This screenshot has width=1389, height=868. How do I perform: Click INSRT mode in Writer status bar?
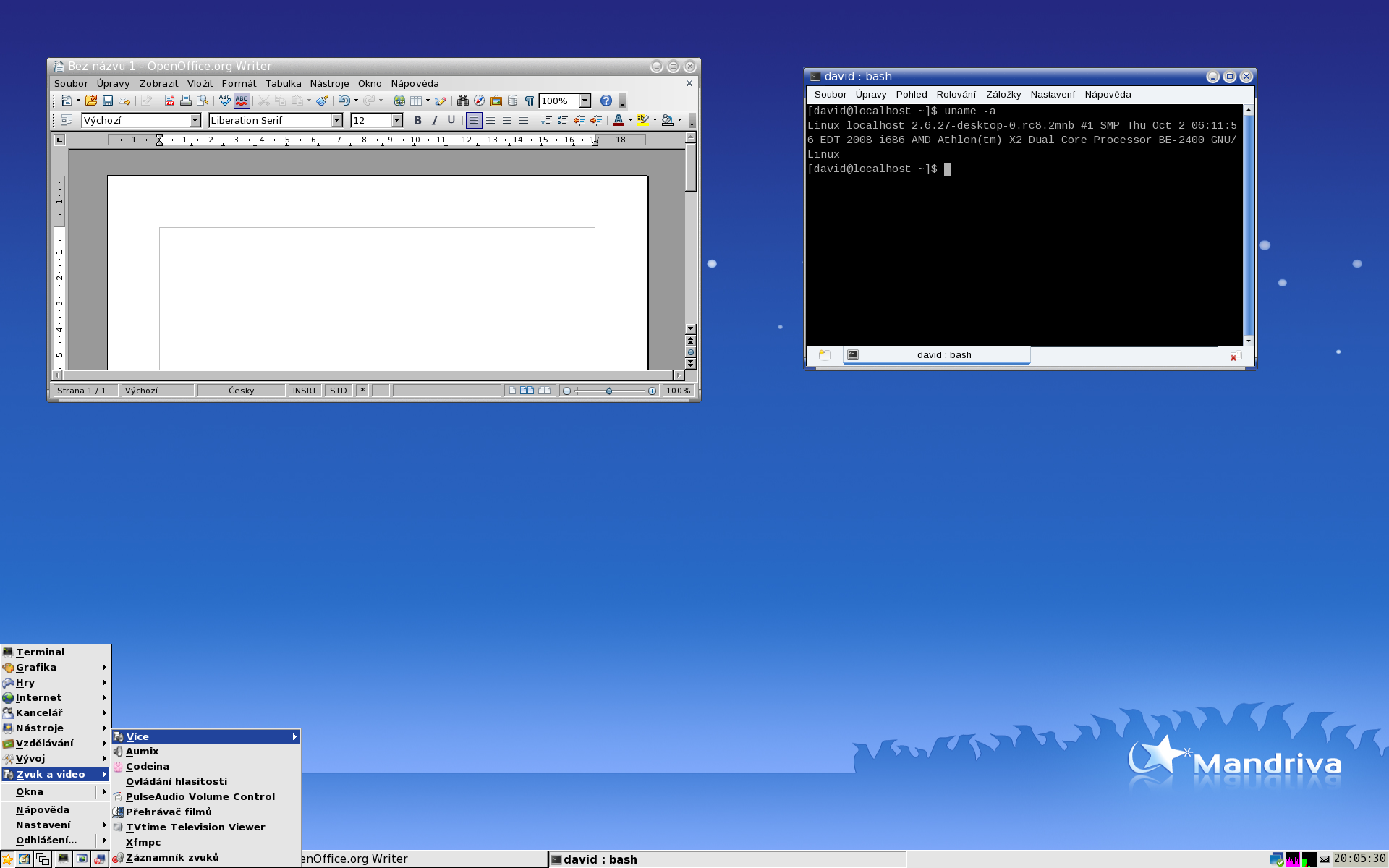click(x=305, y=391)
